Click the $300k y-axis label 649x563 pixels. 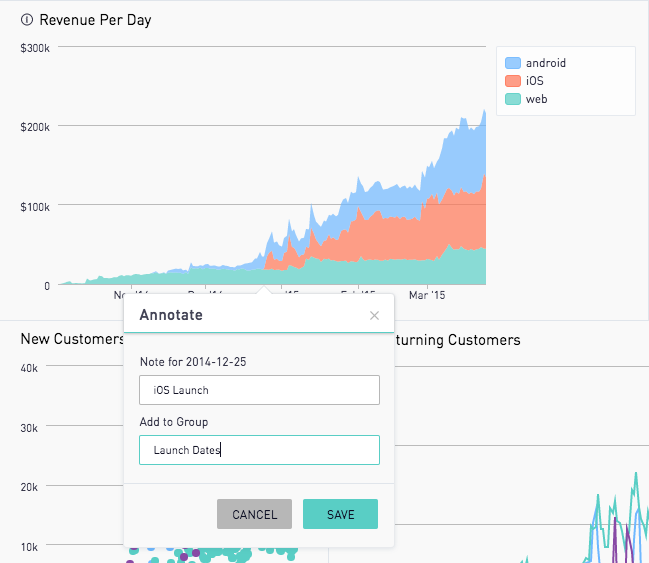point(35,47)
